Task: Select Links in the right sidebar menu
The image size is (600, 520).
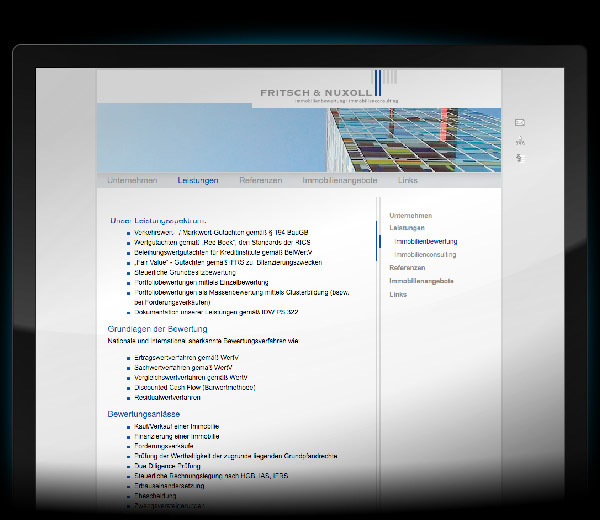Action: [398, 294]
